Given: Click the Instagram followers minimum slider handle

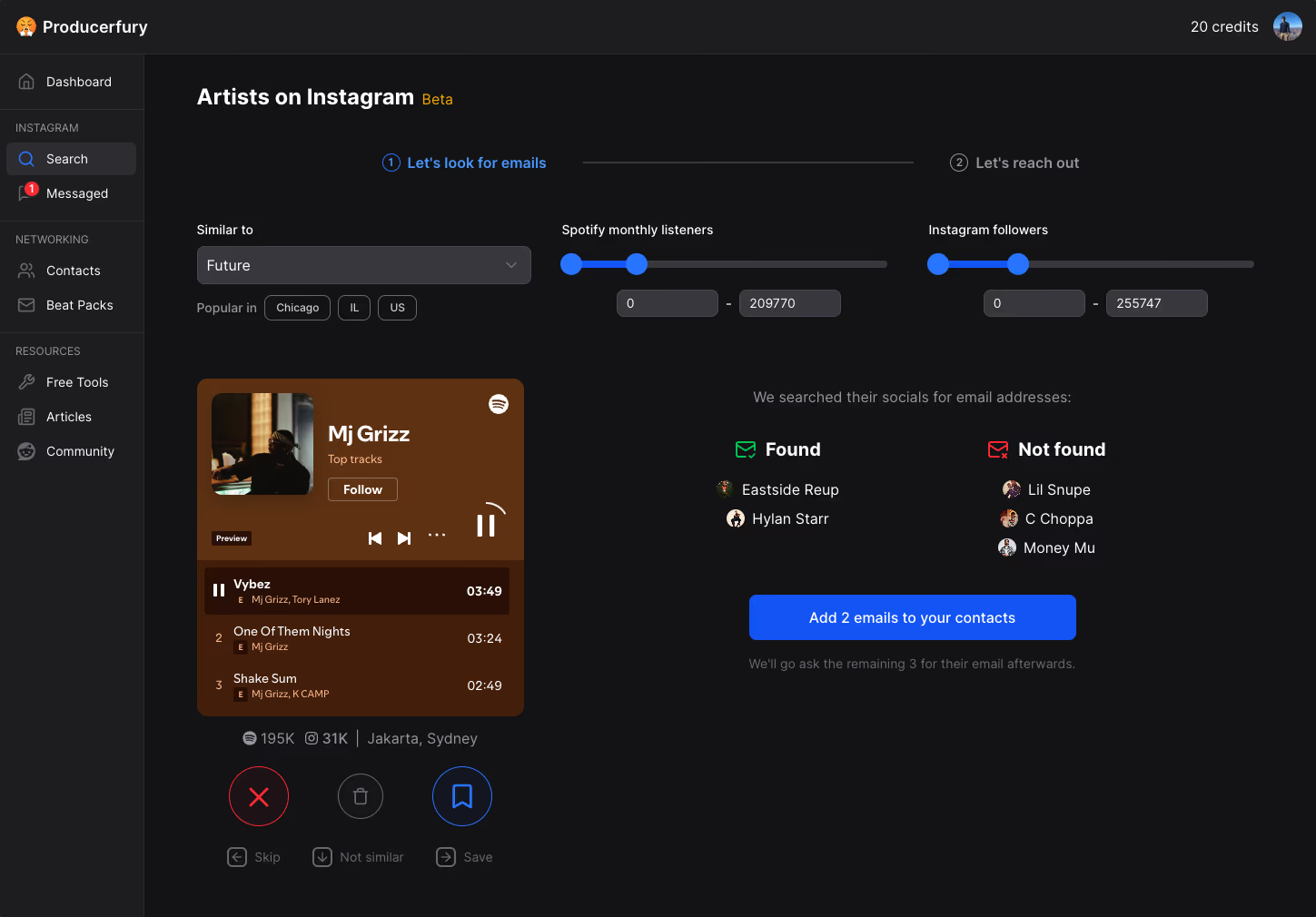Looking at the screenshot, I should point(938,264).
